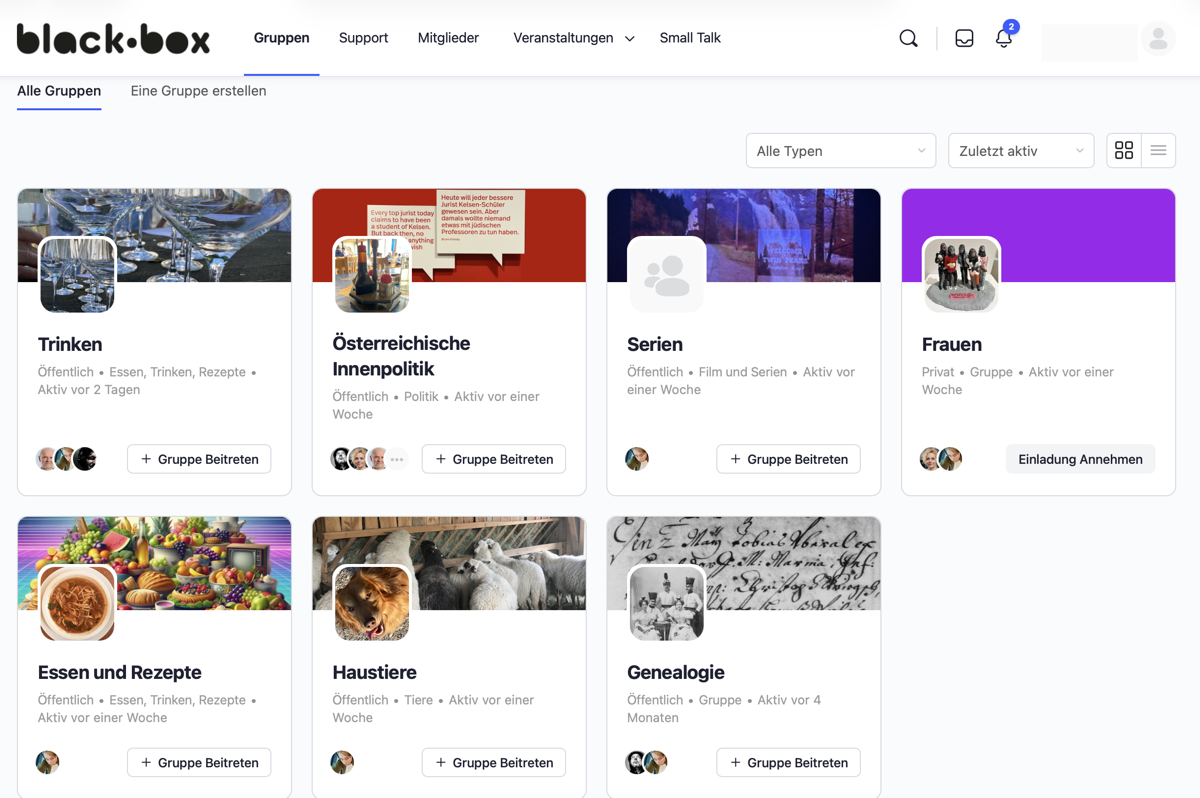Click the Essen und Rezepte cover image

(200, 545)
